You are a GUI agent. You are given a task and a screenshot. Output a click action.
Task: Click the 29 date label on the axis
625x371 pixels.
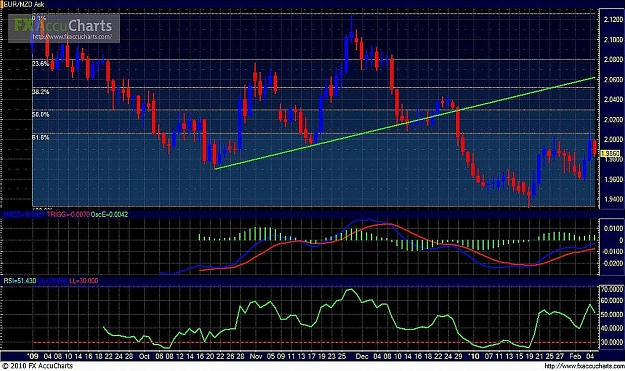[x=458, y=356]
